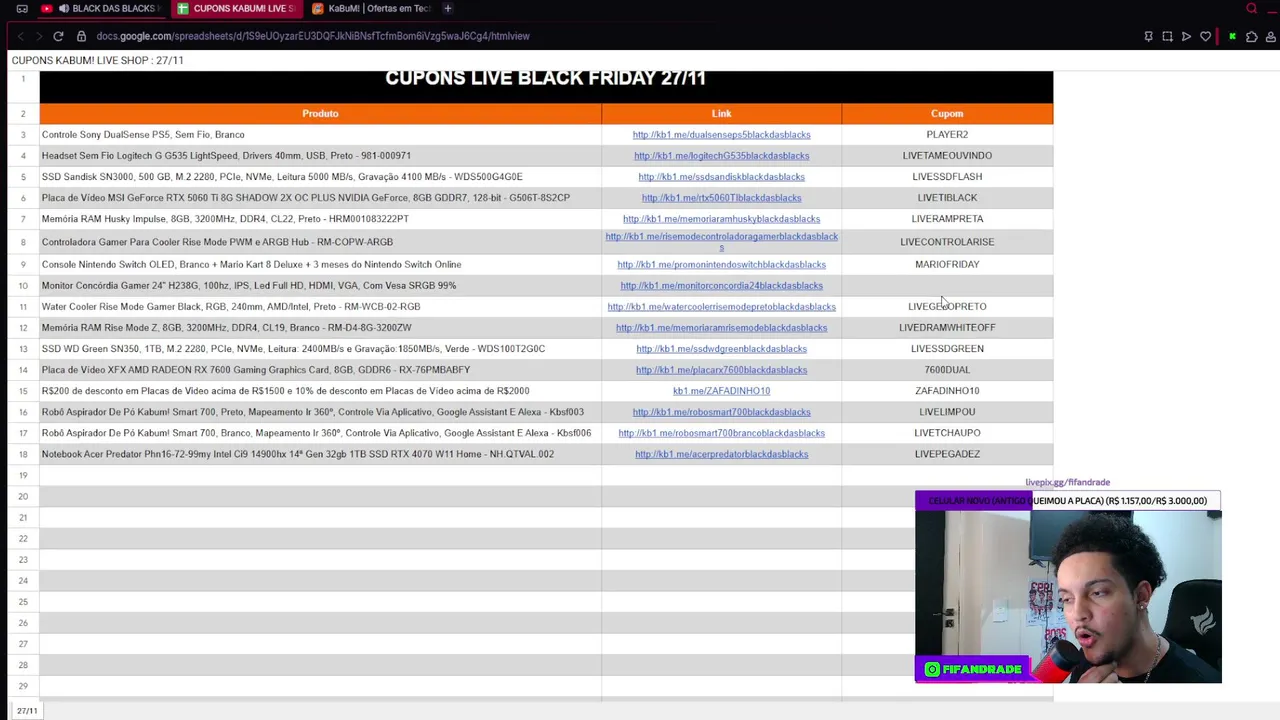Click the LIVESSDGREEN coupon cell

coord(947,349)
